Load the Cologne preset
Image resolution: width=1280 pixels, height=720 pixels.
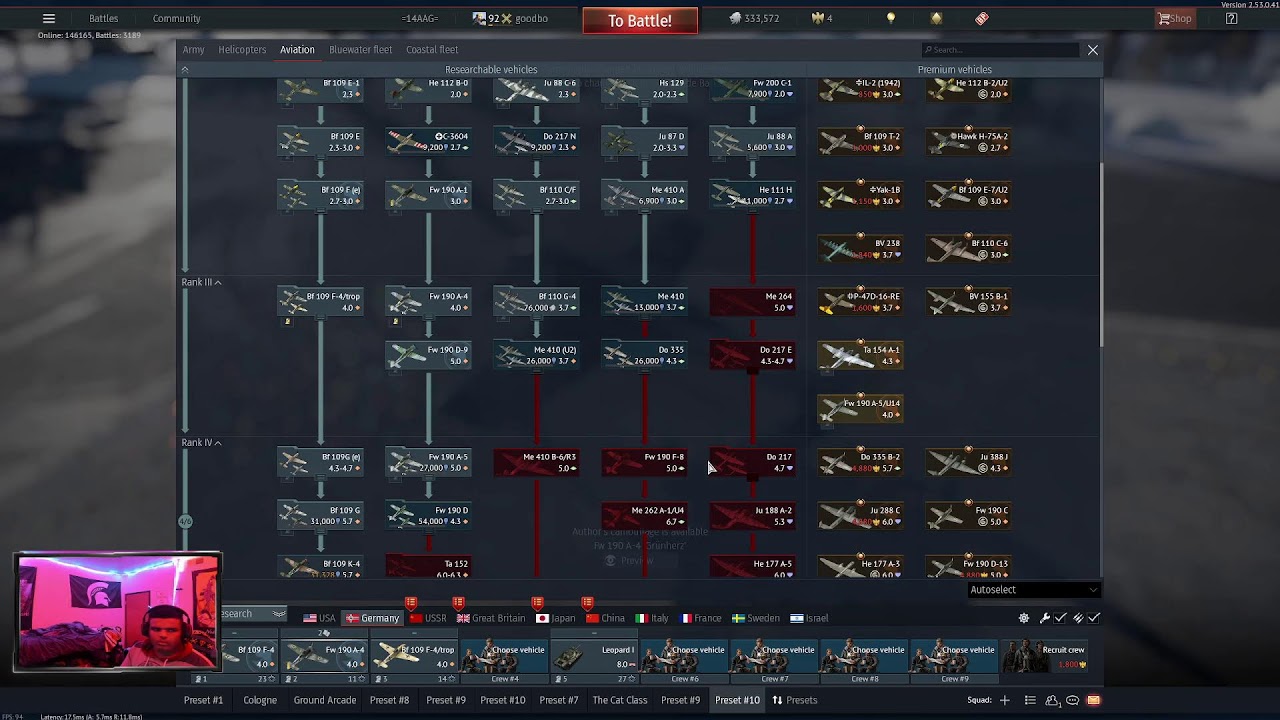pos(260,700)
